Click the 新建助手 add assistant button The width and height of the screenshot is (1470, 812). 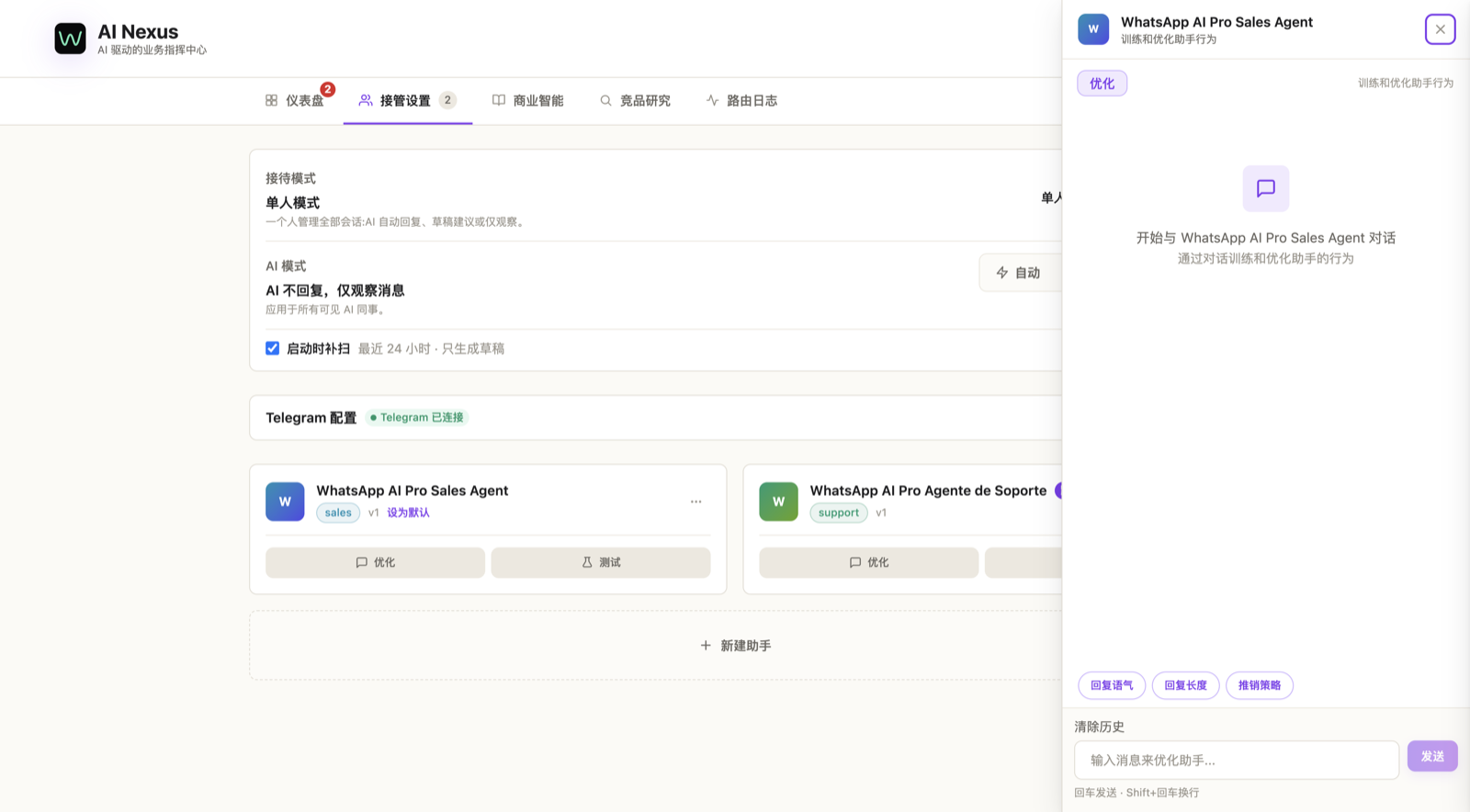(x=735, y=646)
